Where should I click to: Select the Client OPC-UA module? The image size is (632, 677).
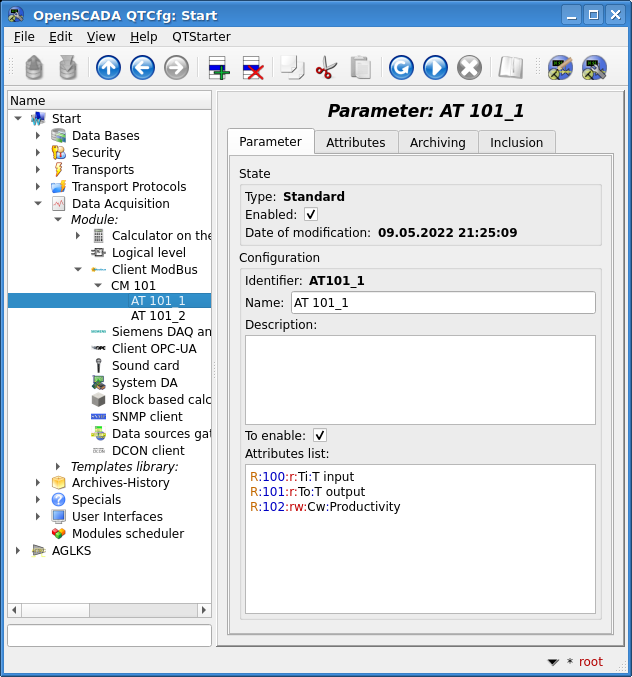(154, 348)
